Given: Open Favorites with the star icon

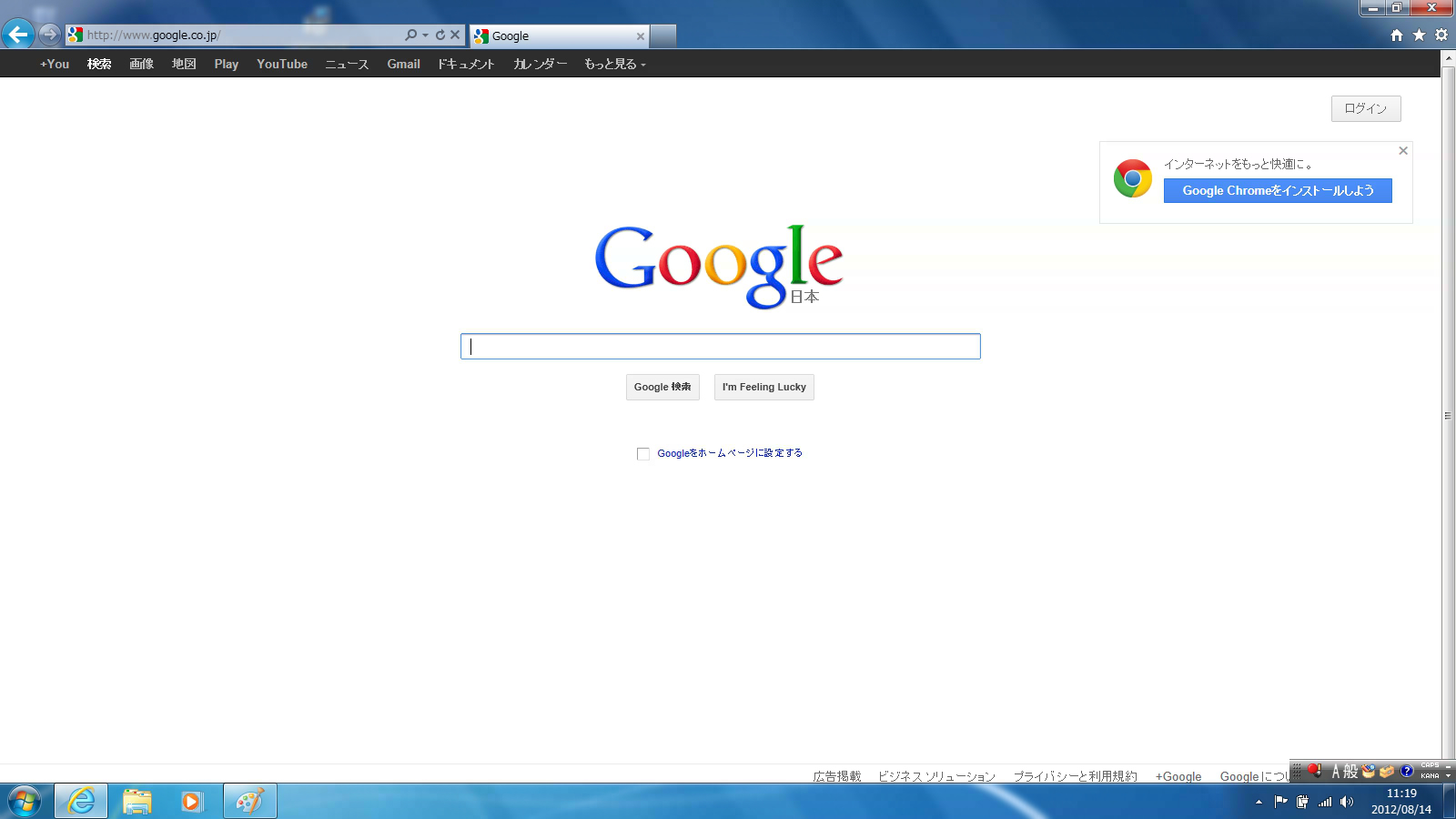Looking at the screenshot, I should 1419,35.
